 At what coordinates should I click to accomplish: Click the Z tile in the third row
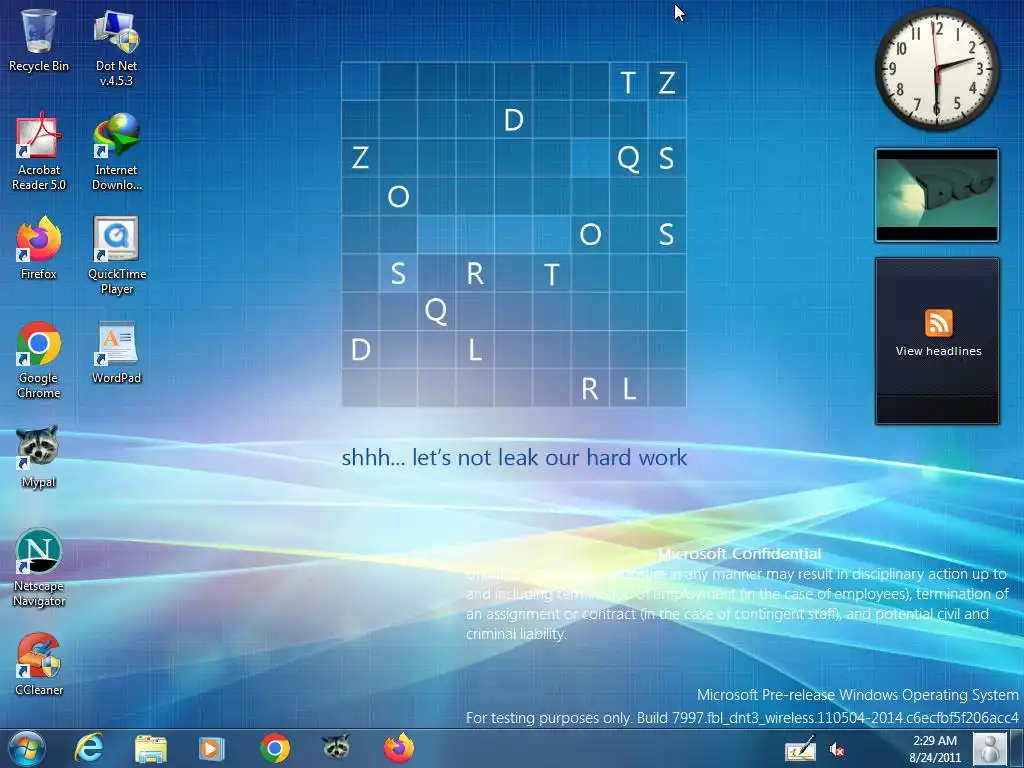tap(360, 158)
